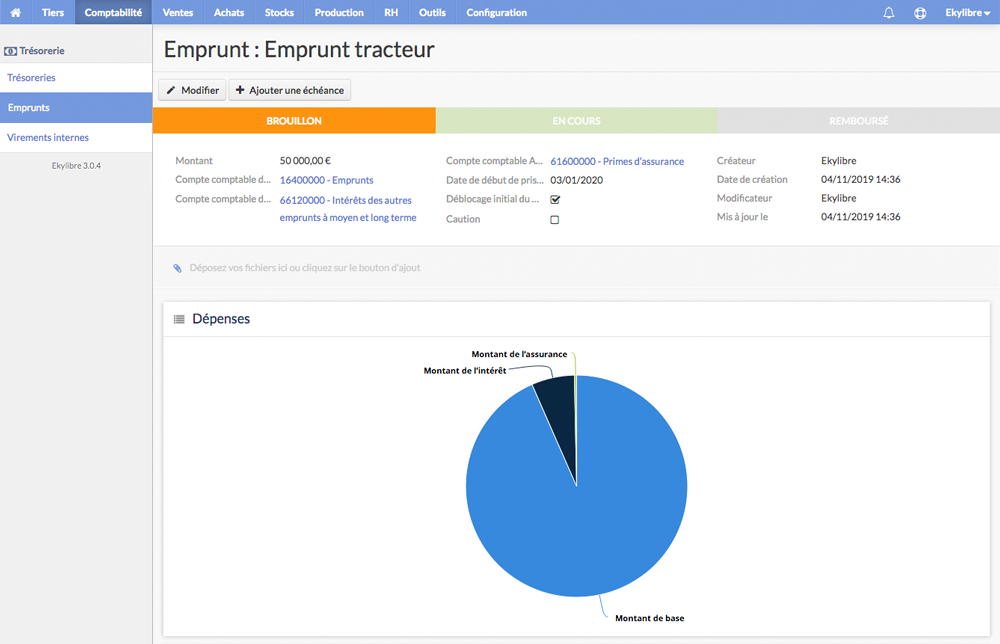
Task: Open the 61600000 - Primes d'assurance link
Action: point(617,161)
